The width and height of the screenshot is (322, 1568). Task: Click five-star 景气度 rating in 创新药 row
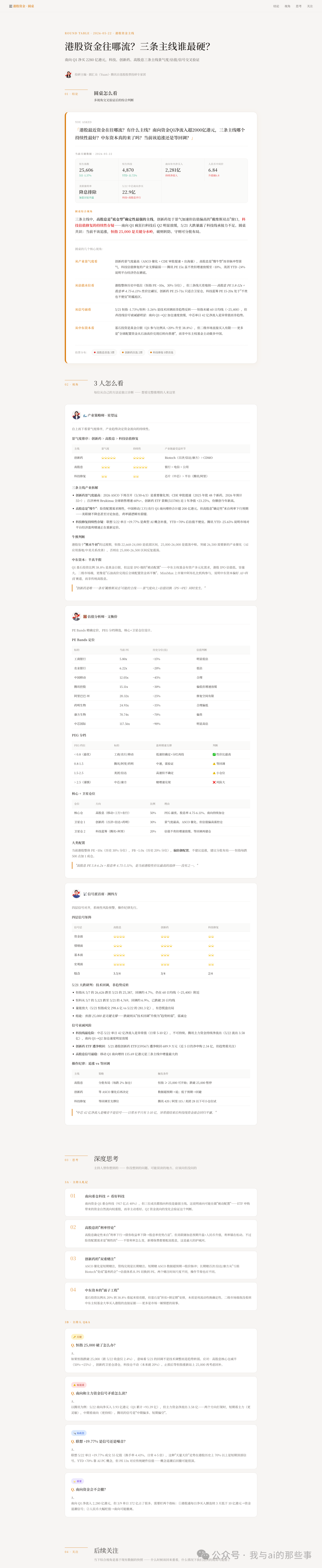pos(109,458)
